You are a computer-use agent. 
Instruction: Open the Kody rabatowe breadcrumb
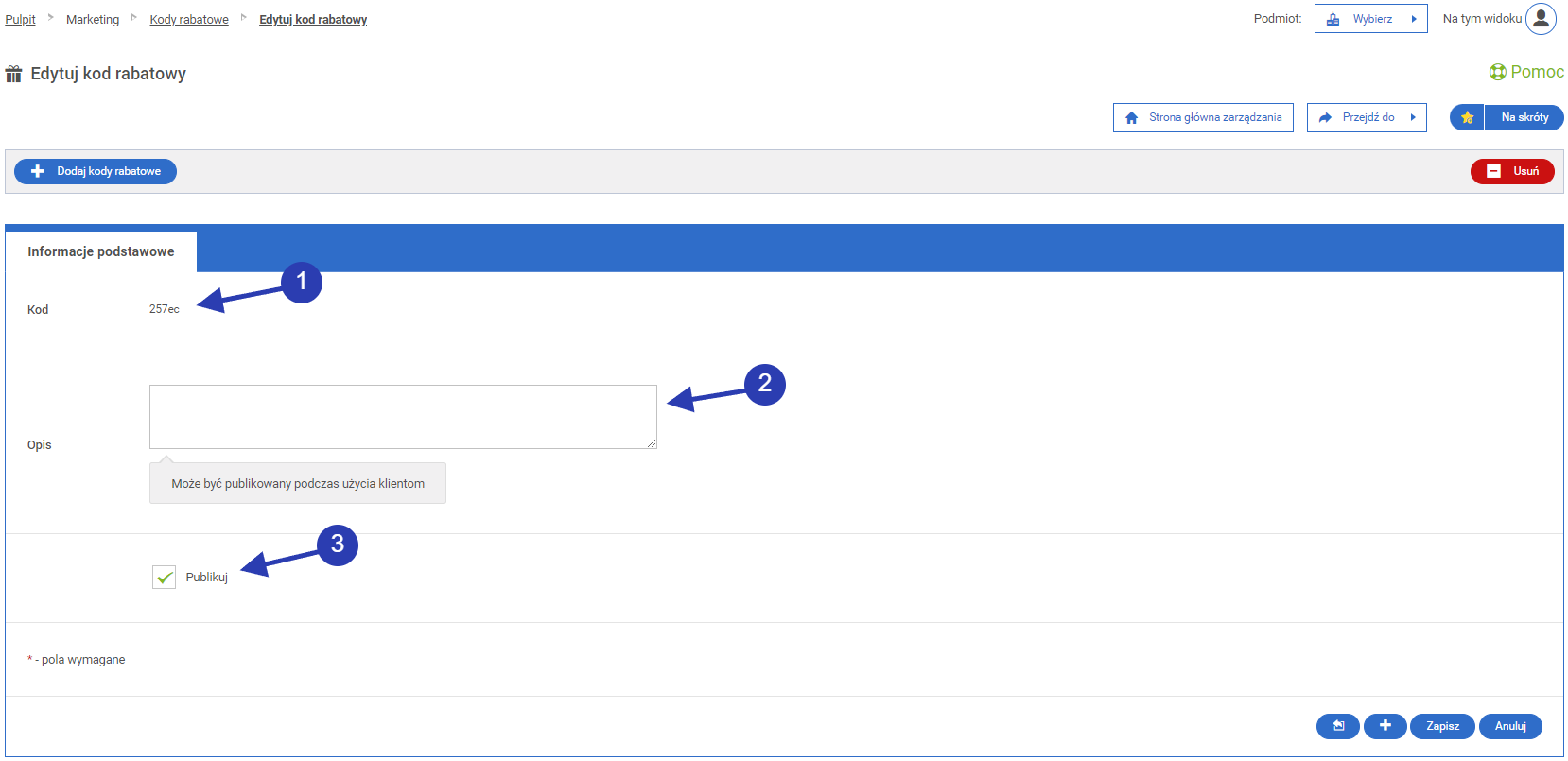[189, 20]
